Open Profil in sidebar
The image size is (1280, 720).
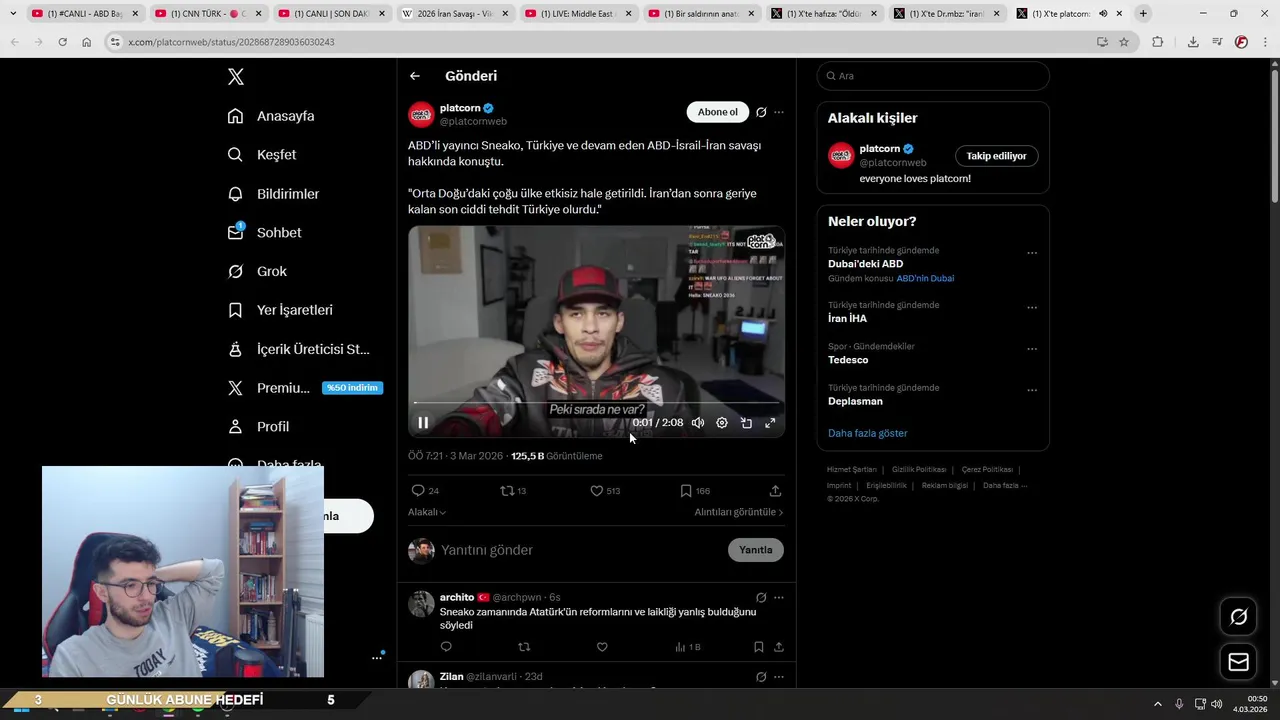click(258, 427)
